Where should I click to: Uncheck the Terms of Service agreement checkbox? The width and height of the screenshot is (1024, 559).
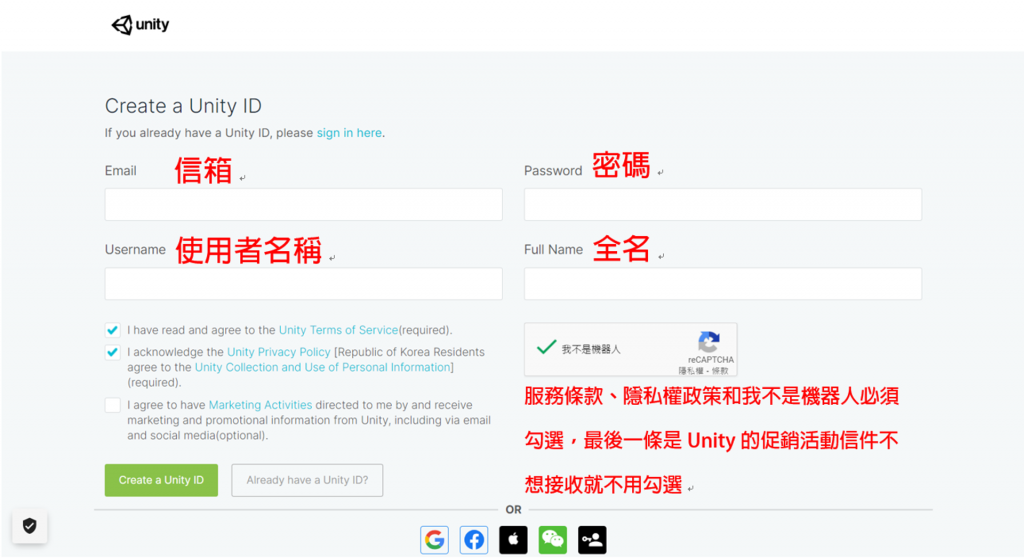click(x=112, y=330)
